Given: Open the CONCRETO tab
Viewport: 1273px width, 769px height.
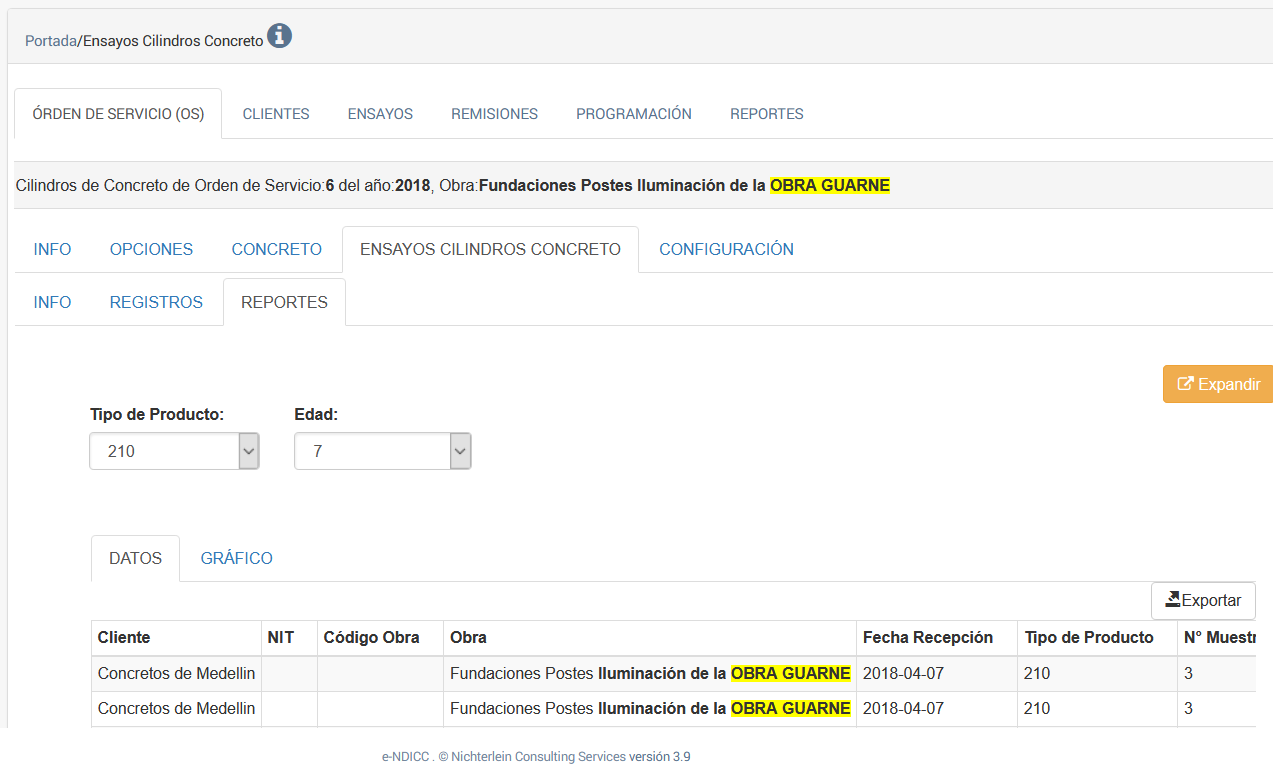Looking at the screenshot, I should 276,249.
